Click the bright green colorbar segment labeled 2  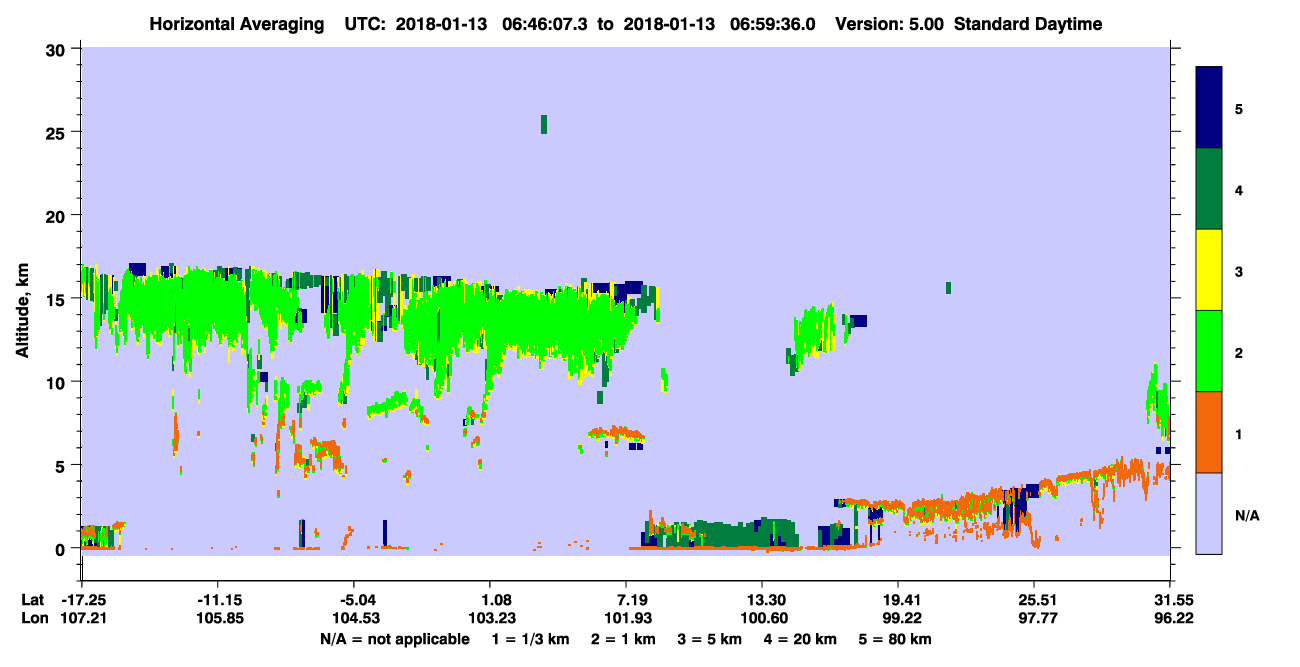coord(1209,351)
